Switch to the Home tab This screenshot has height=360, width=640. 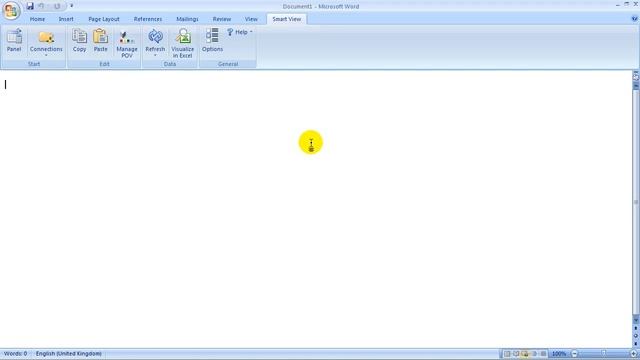[x=37, y=19]
